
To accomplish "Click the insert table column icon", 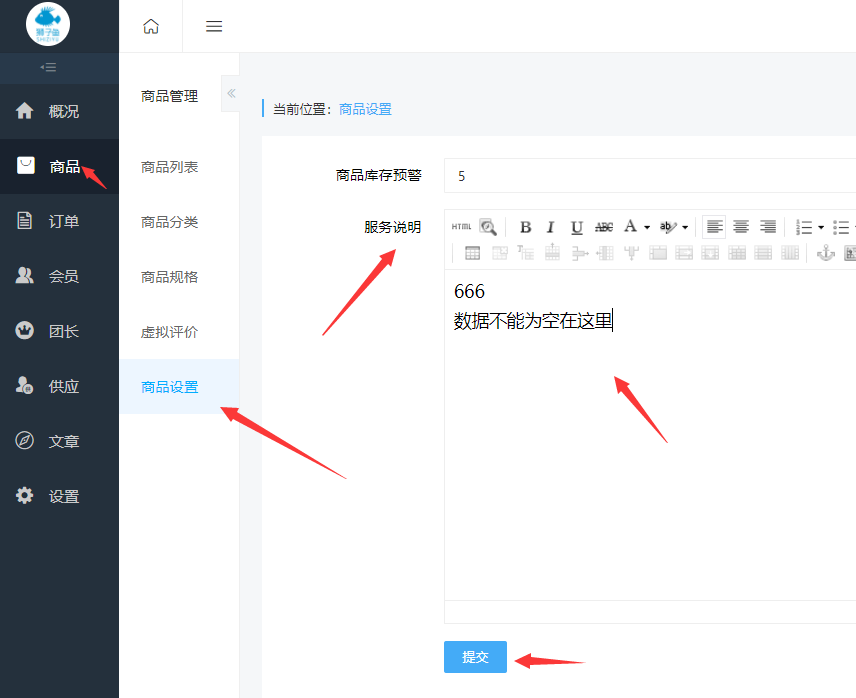I will (x=605, y=253).
